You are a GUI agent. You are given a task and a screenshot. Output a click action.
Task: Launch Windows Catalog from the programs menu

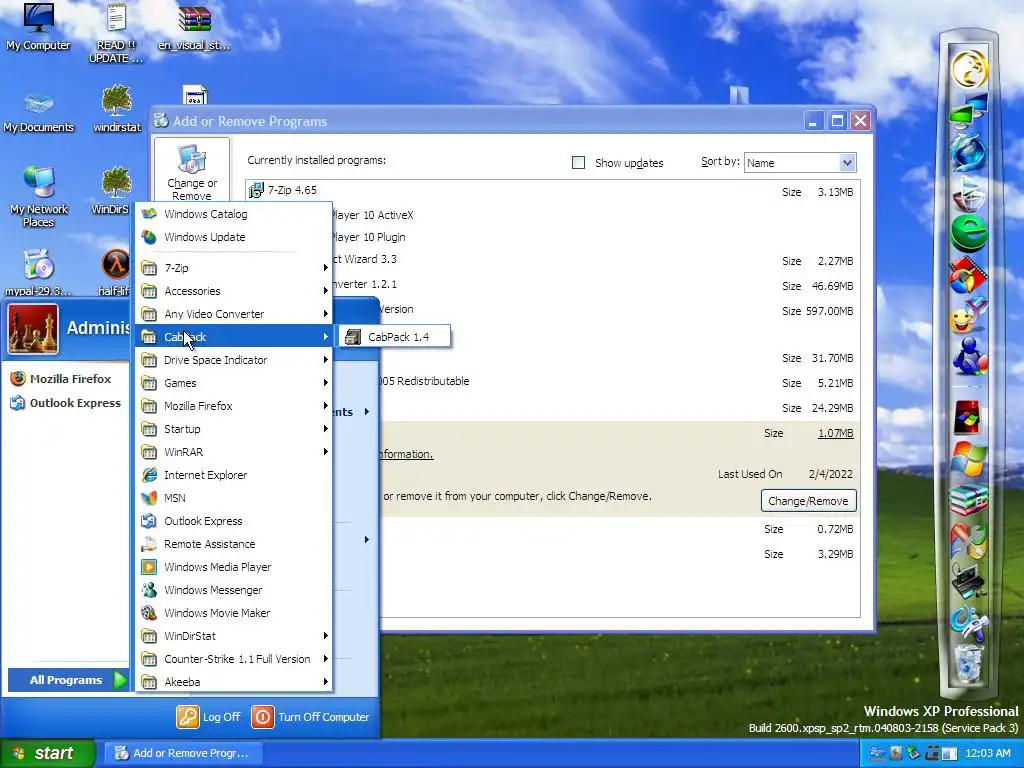(x=234, y=214)
